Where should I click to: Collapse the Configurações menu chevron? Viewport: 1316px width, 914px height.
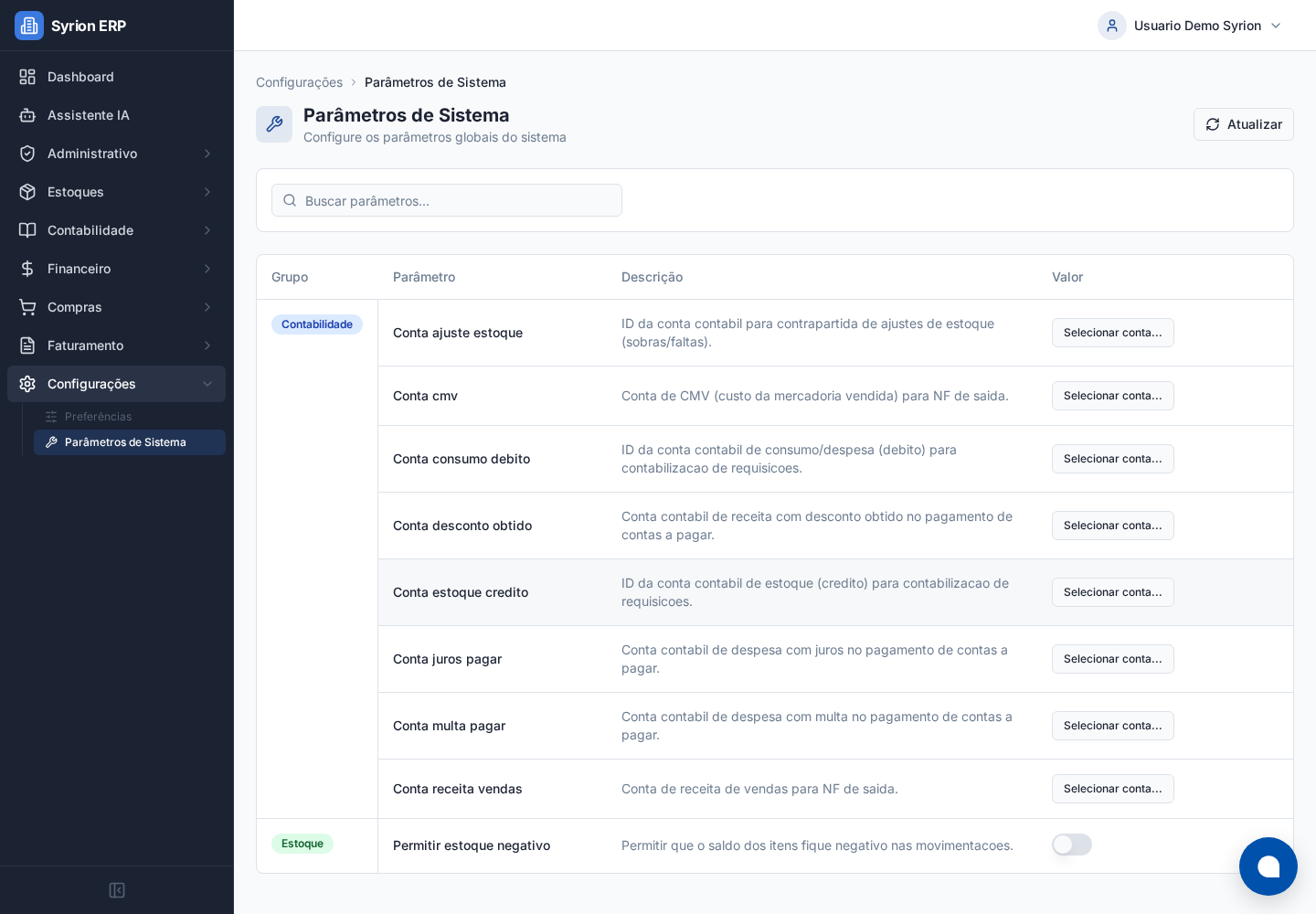click(x=207, y=384)
